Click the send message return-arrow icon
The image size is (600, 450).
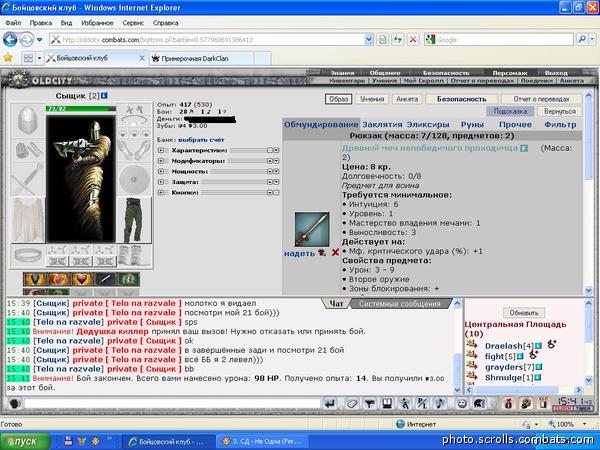pos(330,403)
